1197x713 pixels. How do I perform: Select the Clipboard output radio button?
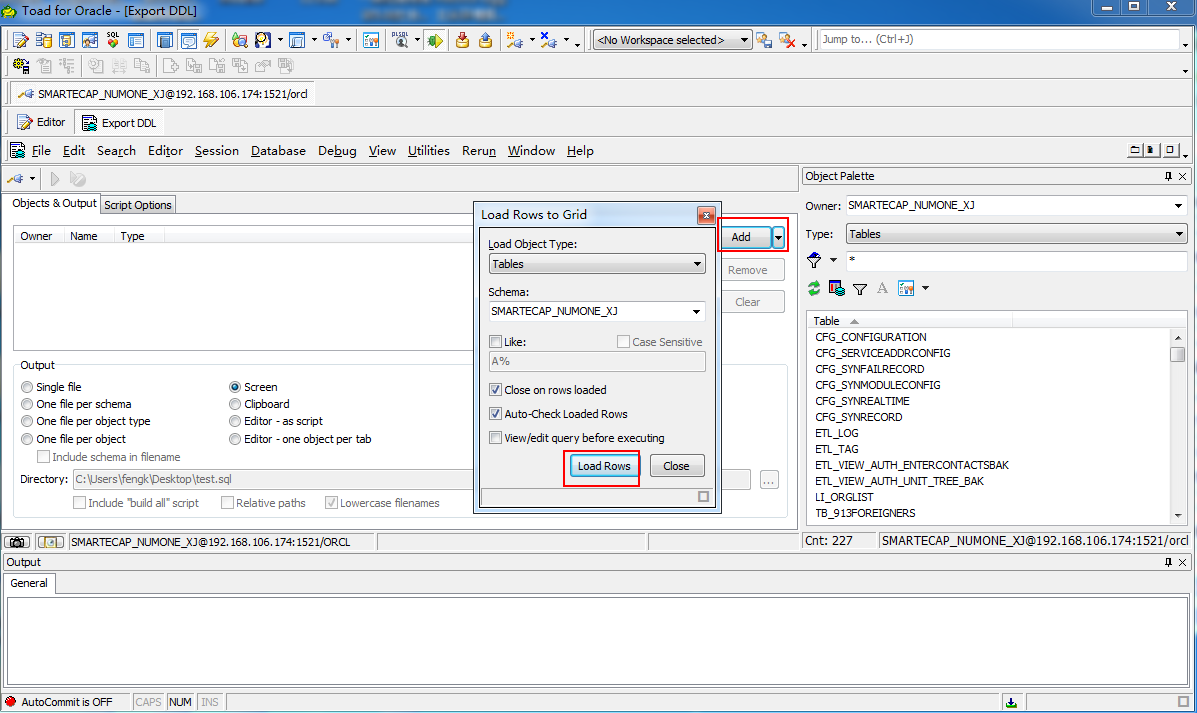(x=235, y=404)
